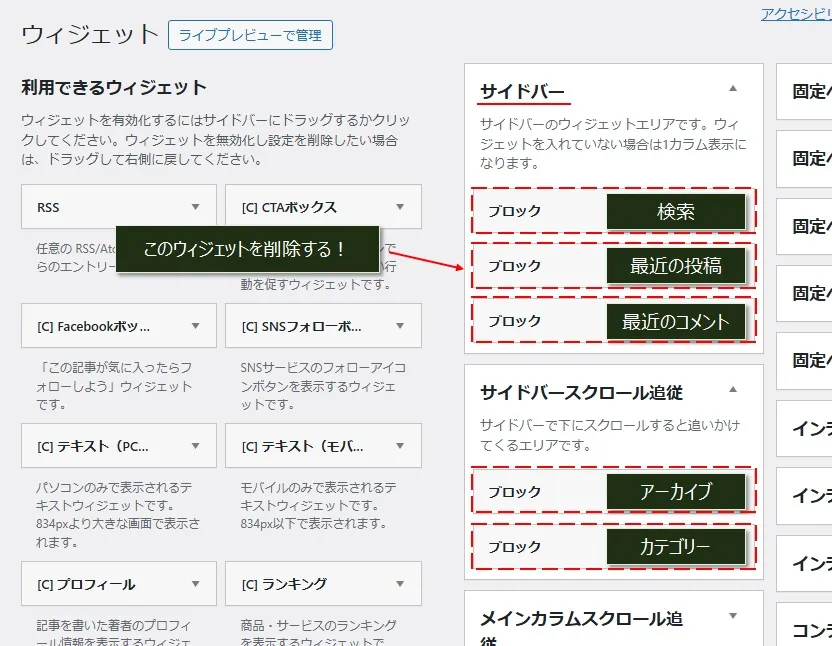Expand the [C] テキスト（PC用）widget arrow
The width and height of the screenshot is (832, 646).
point(196,445)
